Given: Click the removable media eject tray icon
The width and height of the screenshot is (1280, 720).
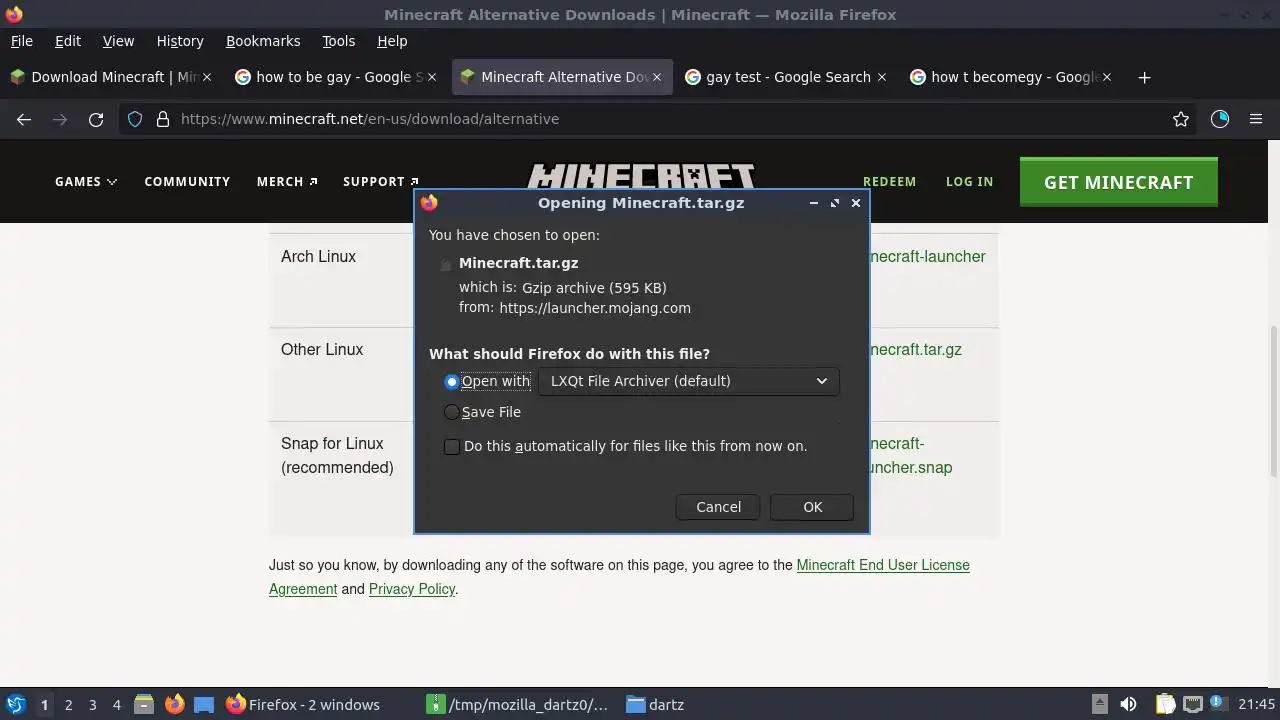Looking at the screenshot, I should 1099,705.
